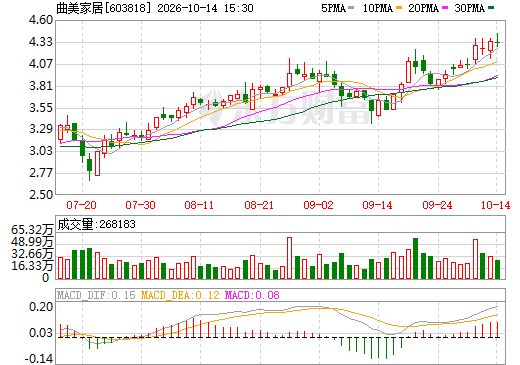Select the 09-02 date axis label
The image size is (520, 365).
click(318, 205)
